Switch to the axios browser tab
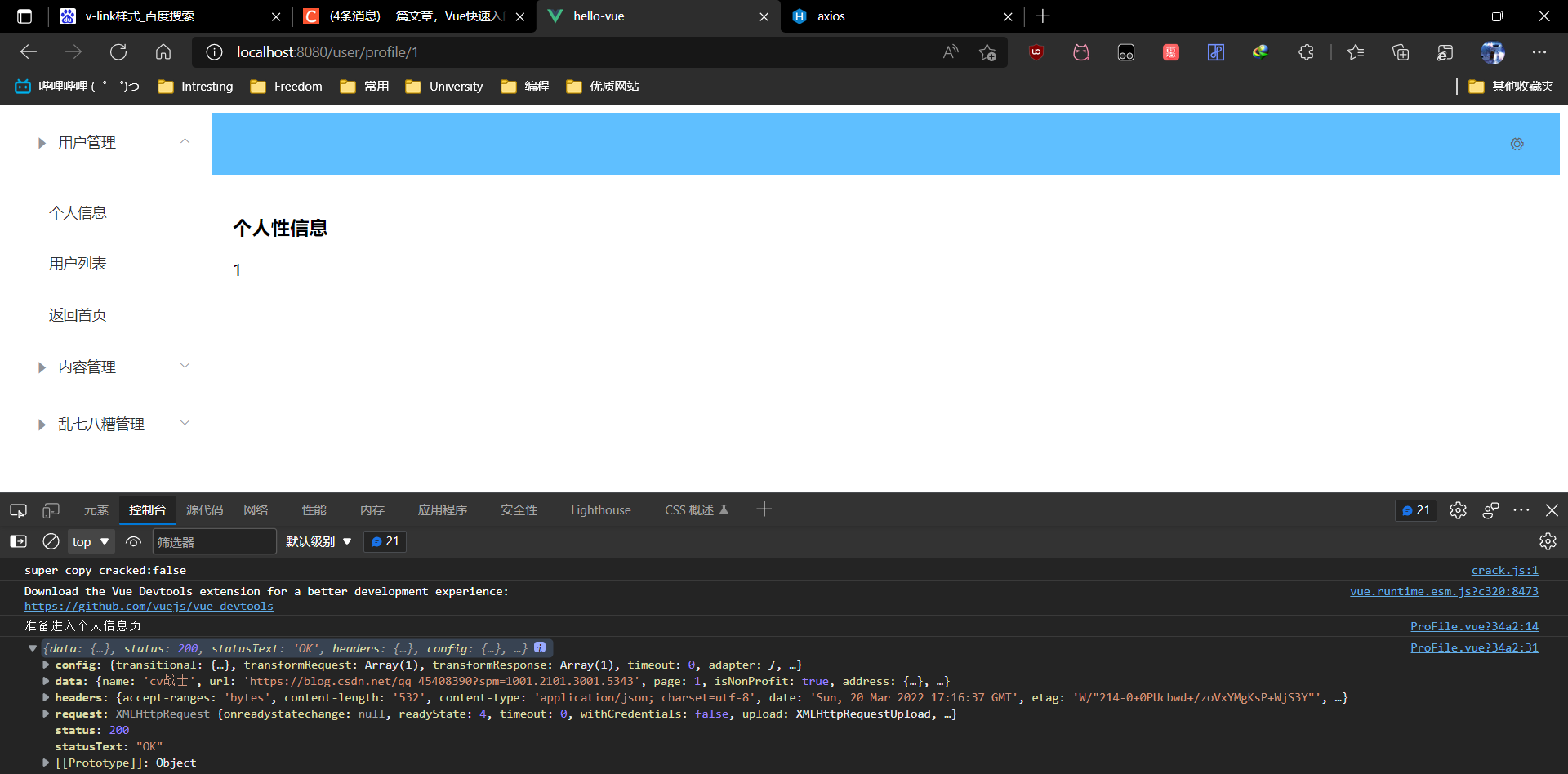 [902, 16]
